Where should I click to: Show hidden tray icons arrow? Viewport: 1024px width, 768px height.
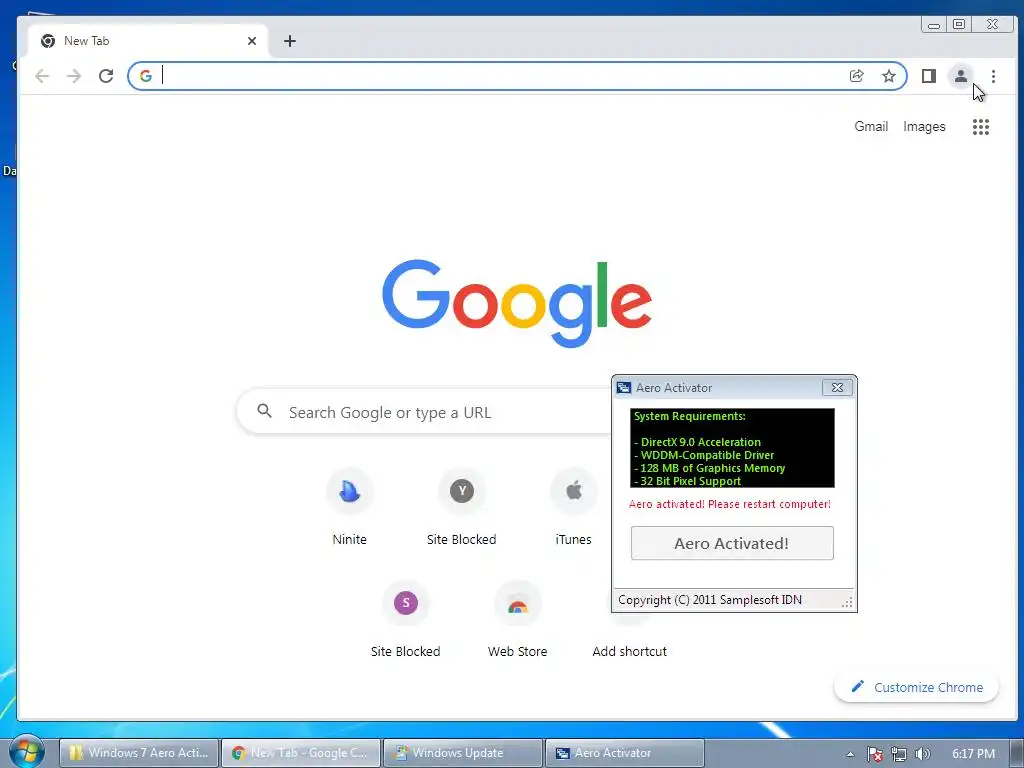click(x=850, y=754)
